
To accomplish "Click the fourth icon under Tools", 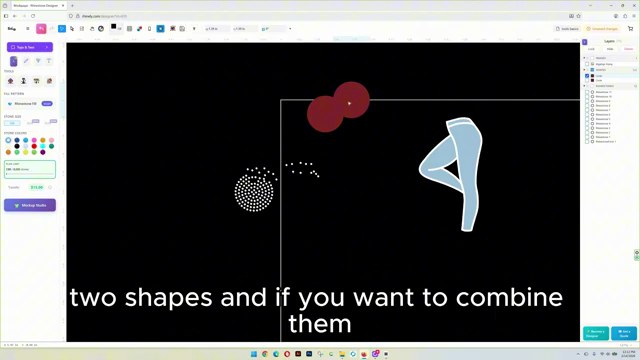I will (49, 81).
